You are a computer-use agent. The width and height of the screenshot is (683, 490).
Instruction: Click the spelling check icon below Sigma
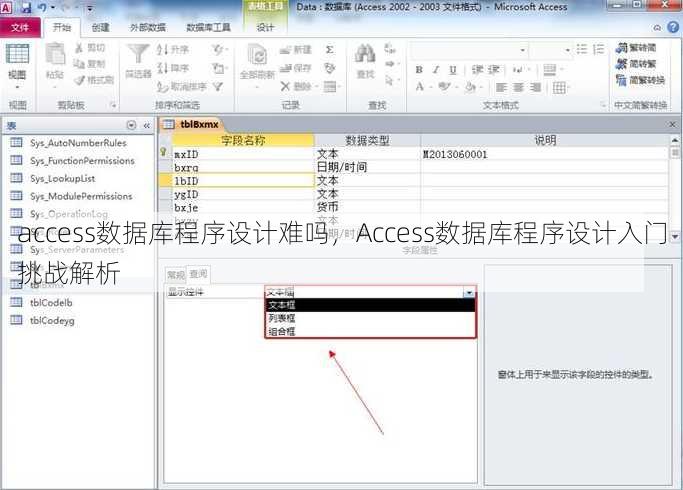(x=330, y=68)
